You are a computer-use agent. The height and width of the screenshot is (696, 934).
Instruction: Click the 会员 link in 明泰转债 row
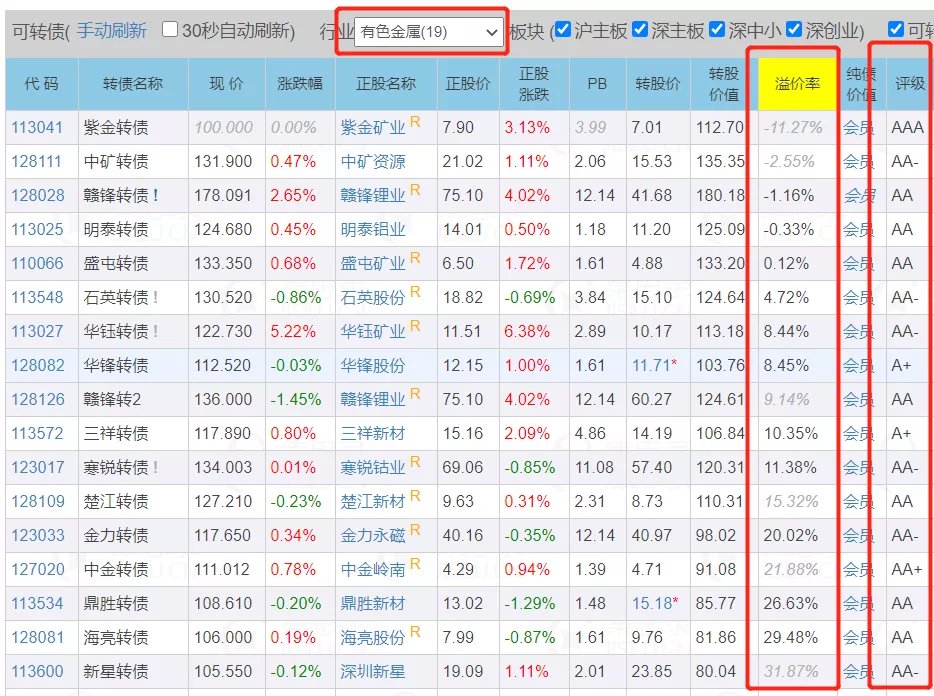858,229
